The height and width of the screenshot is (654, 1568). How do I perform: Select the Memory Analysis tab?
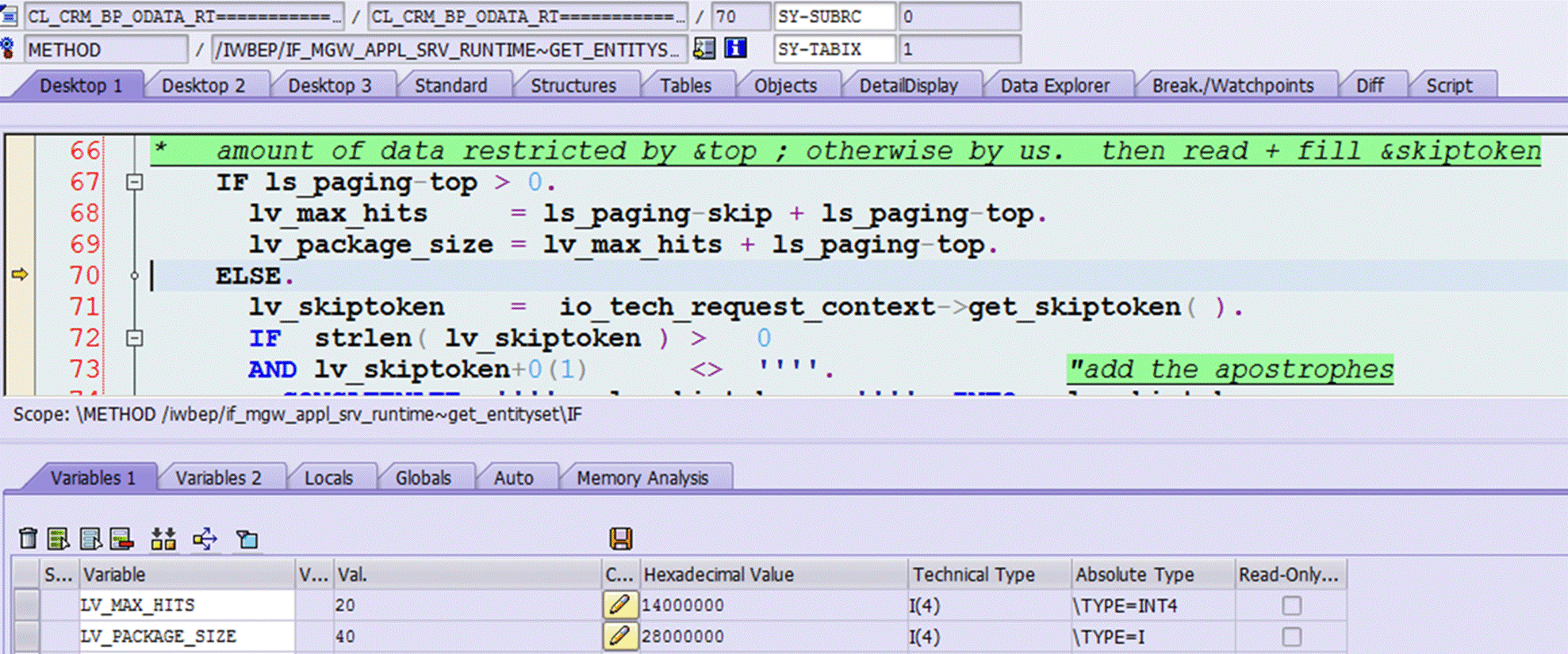[x=642, y=478]
